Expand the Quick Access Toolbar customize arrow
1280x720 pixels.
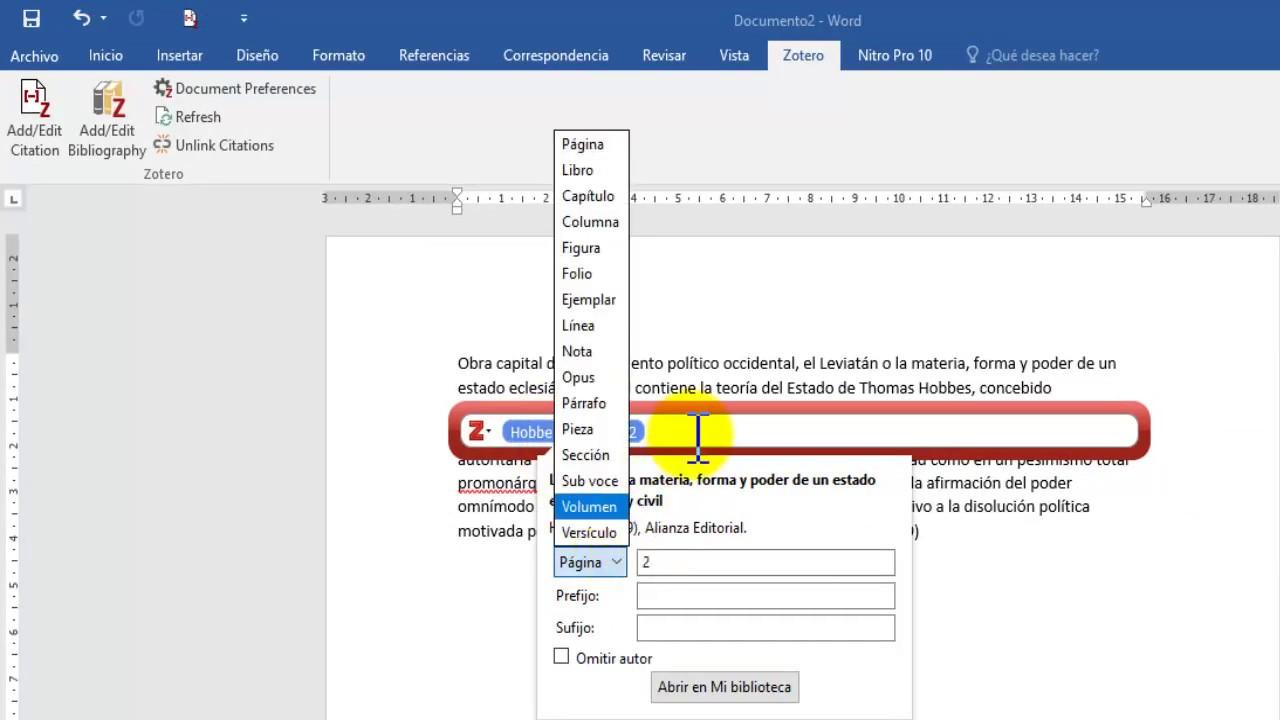243,18
